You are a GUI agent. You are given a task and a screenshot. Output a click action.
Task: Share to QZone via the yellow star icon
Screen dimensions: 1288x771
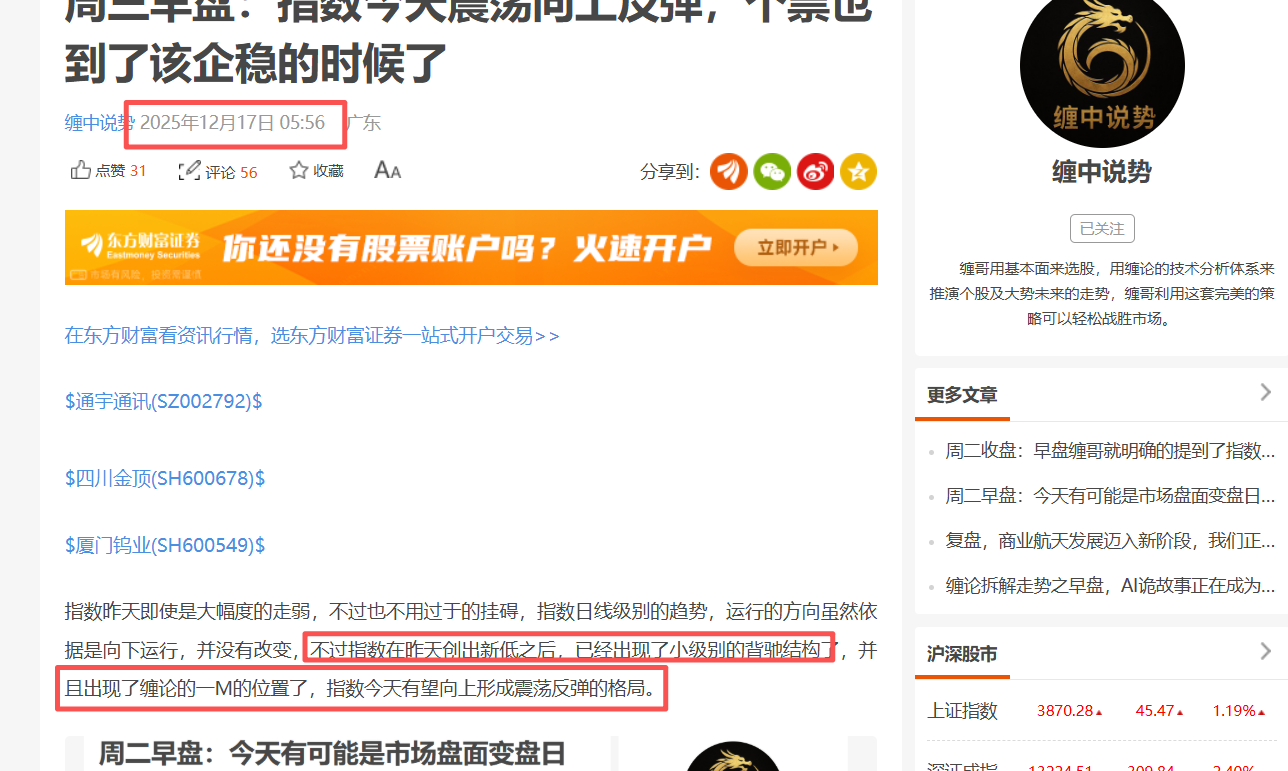coord(858,171)
